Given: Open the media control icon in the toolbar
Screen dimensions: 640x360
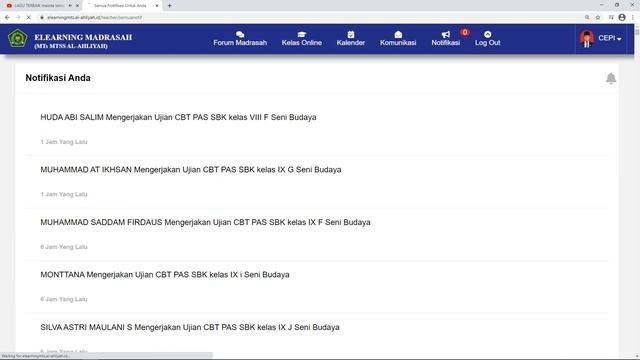Looking at the screenshot, I should 611,18.
